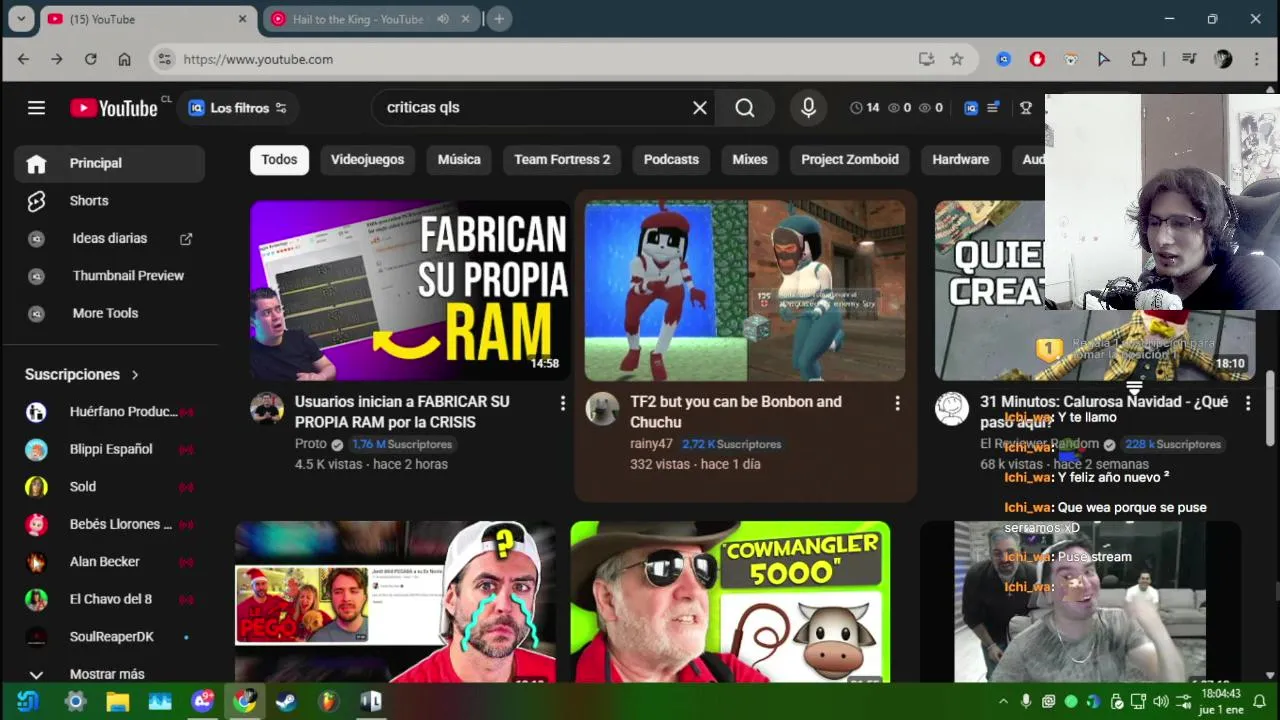Bookmark this page with the star
Screen dimensions: 1280x720
point(957,59)
